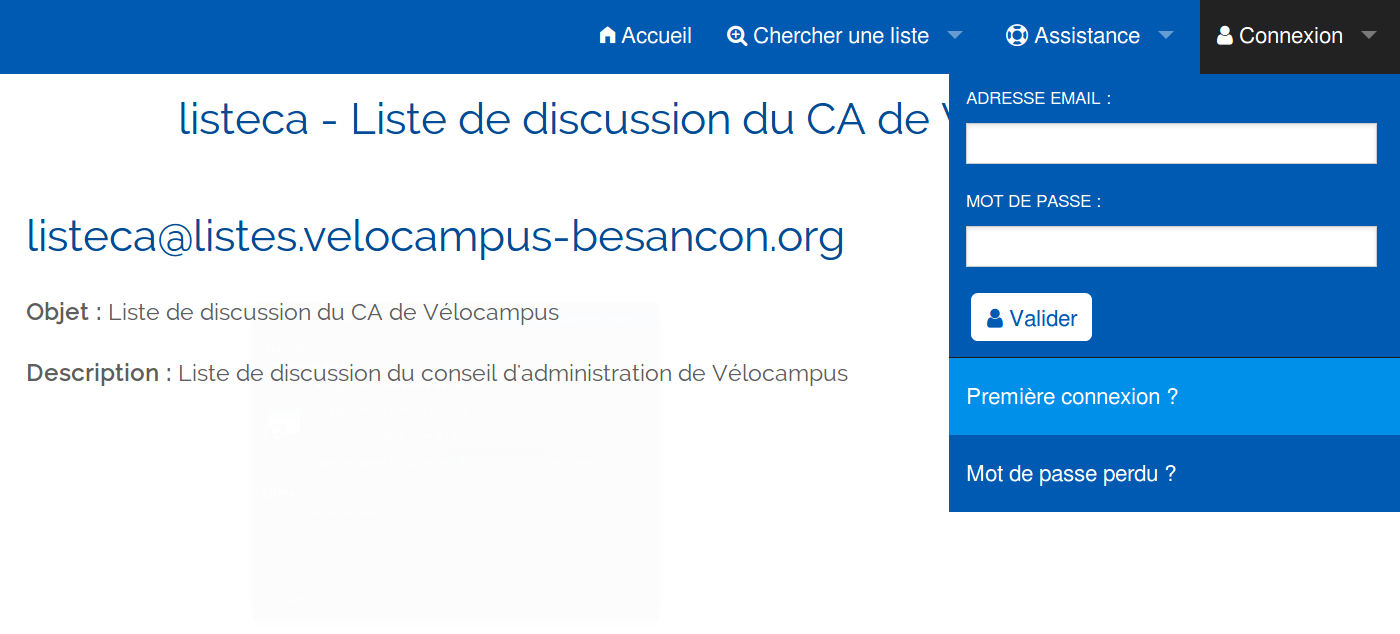This screenshot has height=634, width=1400.
Task: Open the Première connexion ? link
Action: [x=1072, y=397]
